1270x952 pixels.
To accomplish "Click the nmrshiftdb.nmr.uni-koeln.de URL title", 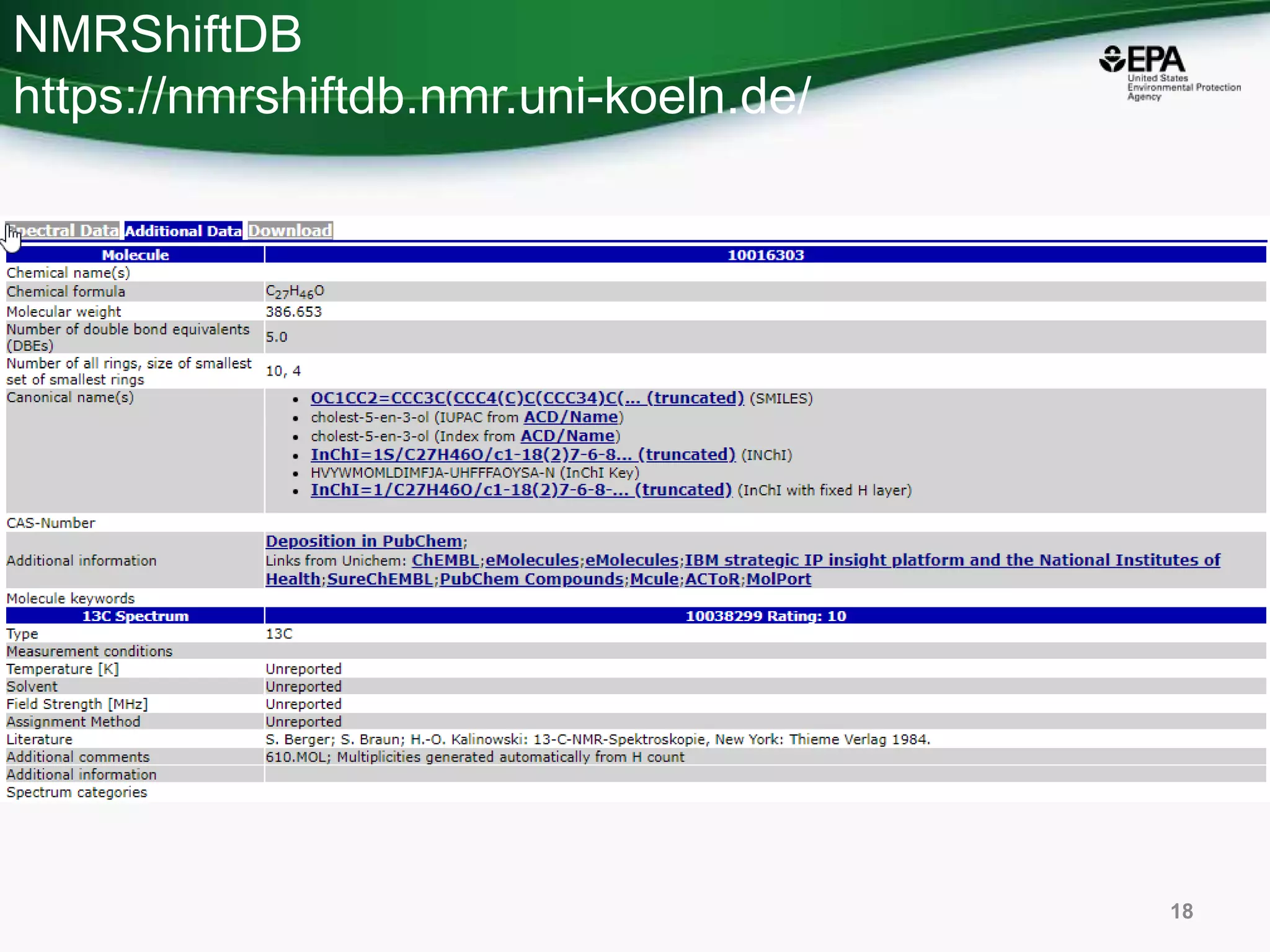I will click(412, 96).
